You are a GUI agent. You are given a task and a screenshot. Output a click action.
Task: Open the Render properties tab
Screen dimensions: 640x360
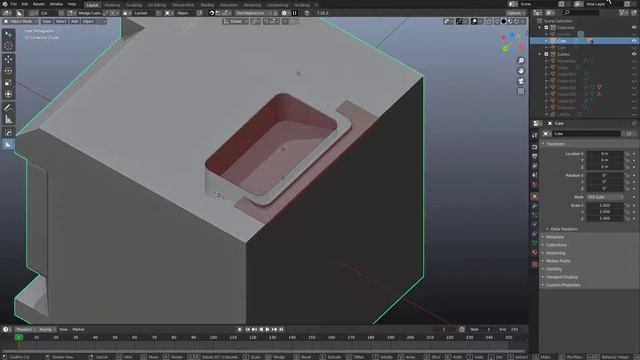(534, 147)
